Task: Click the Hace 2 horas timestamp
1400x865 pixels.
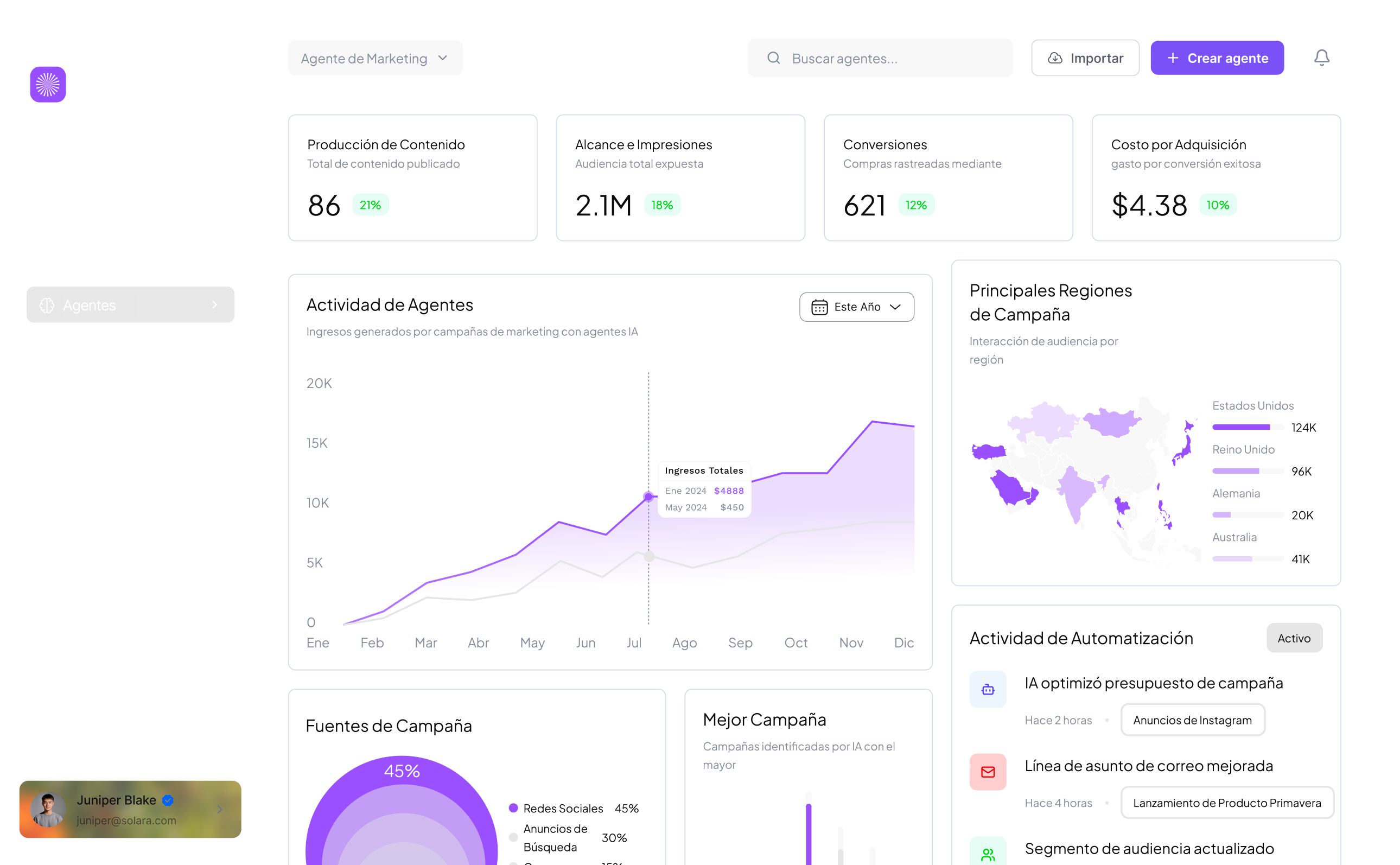Action: tap(1058, 720)
